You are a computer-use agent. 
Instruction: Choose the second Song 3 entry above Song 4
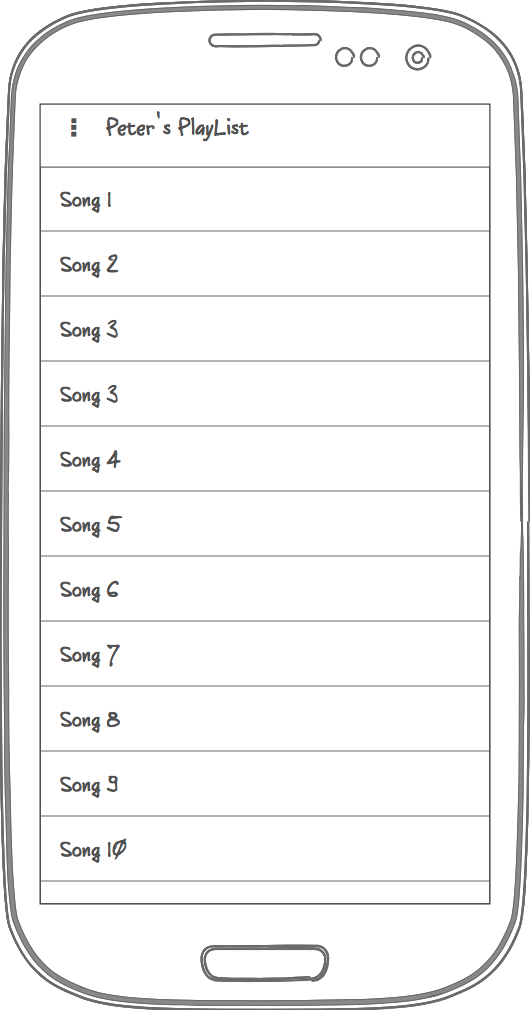click(x=265, y=394)
